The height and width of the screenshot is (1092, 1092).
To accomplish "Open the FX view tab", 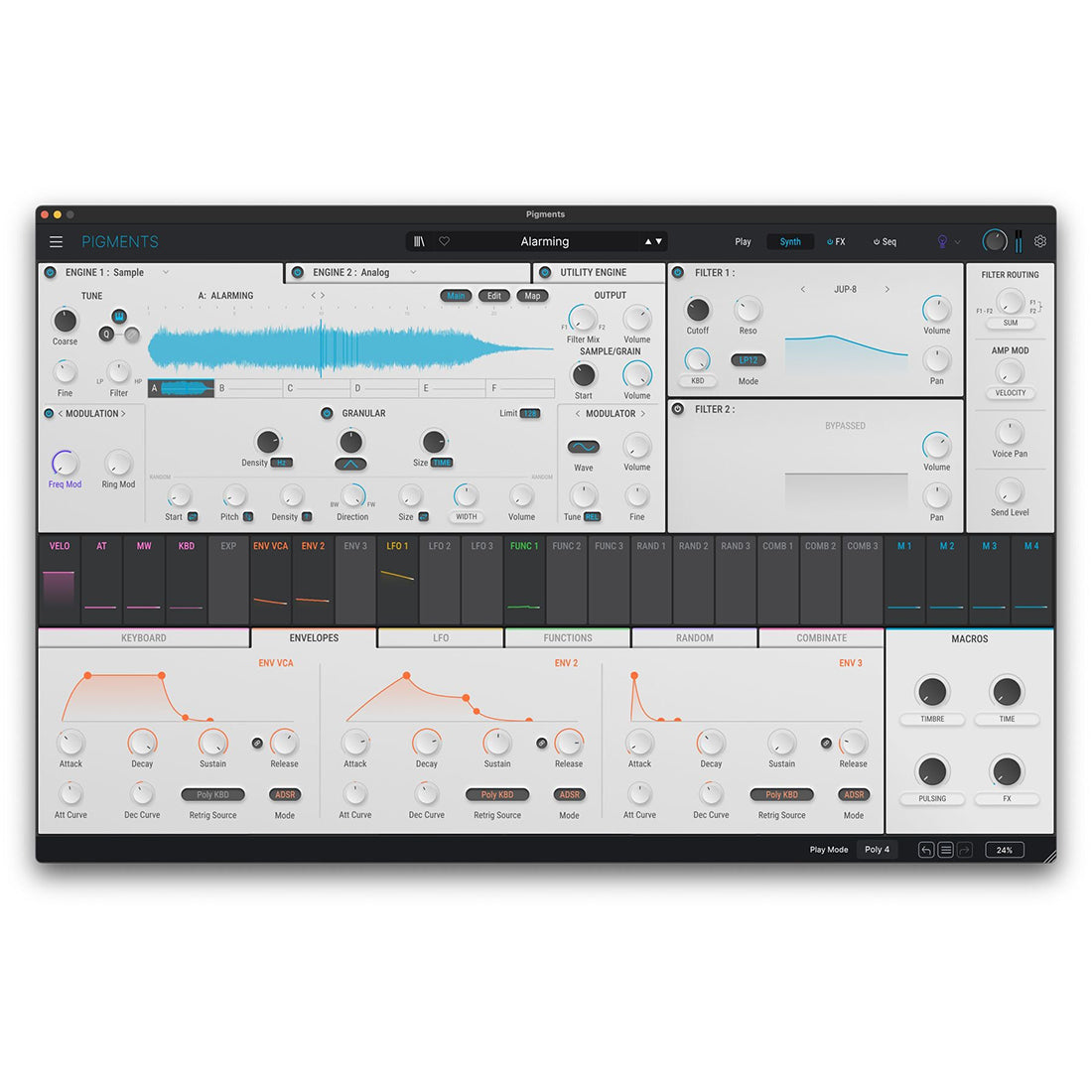I will tap(836, 241).
